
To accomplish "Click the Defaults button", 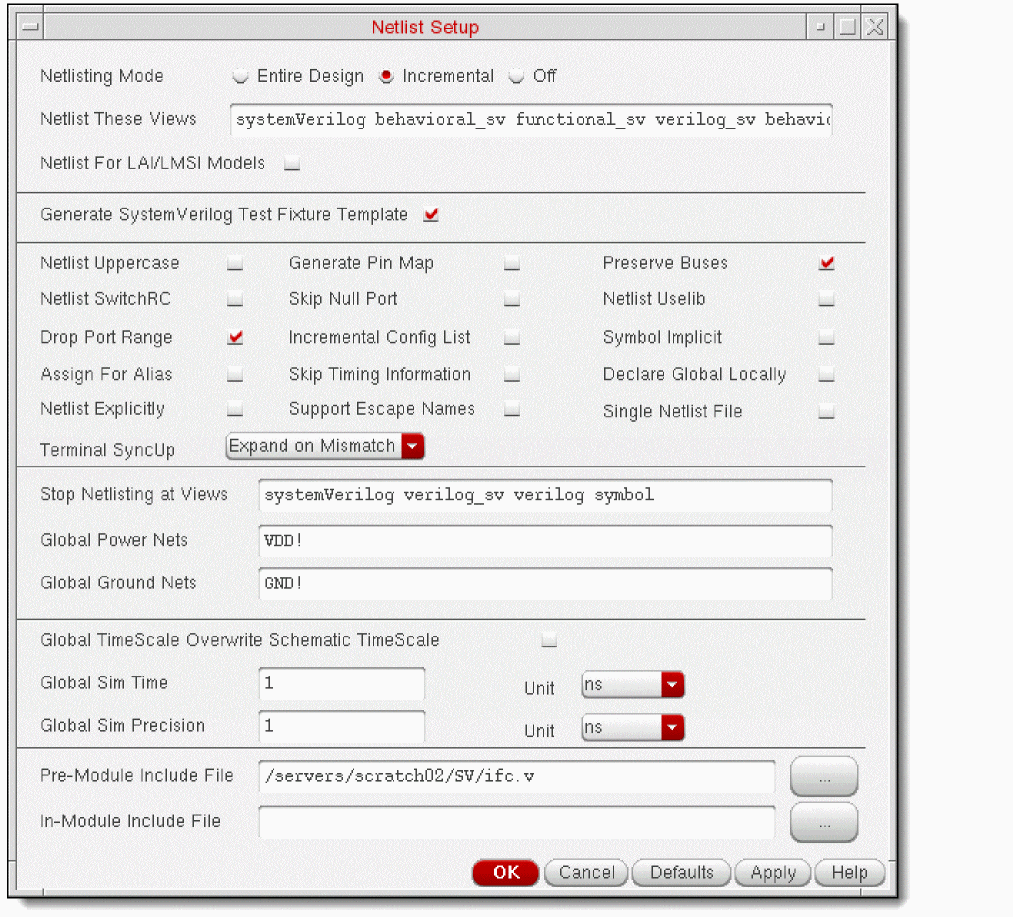I will pyautogui.click(x=681, y=873).
